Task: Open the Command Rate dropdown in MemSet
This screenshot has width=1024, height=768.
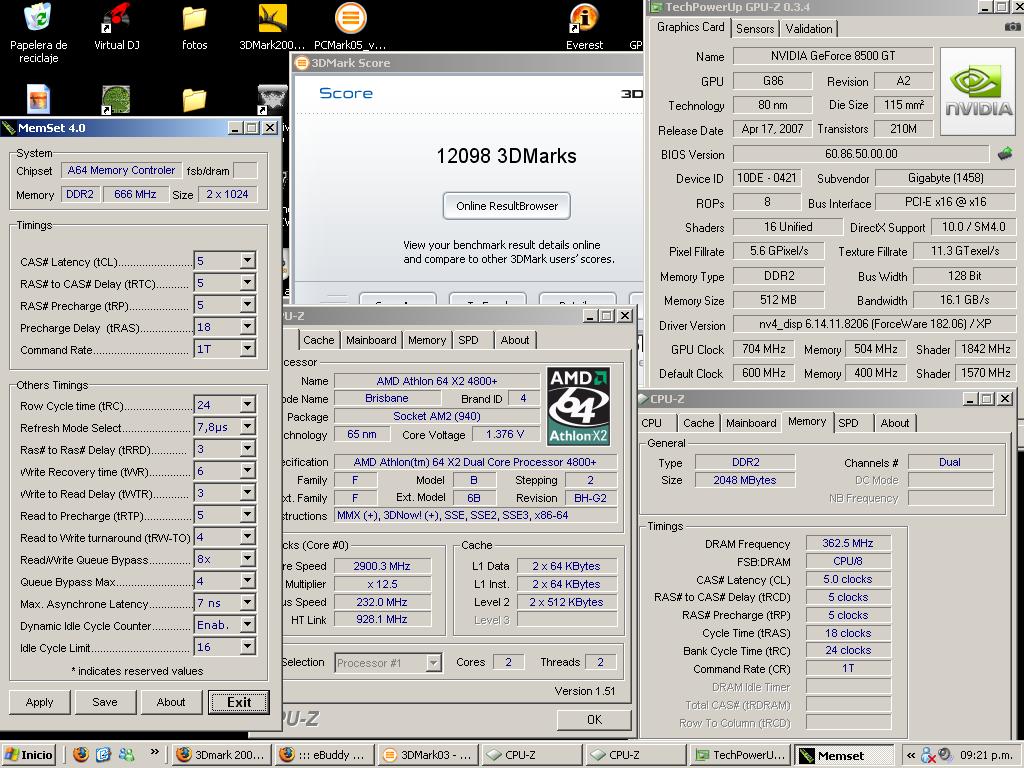Action: pos(248,349)
